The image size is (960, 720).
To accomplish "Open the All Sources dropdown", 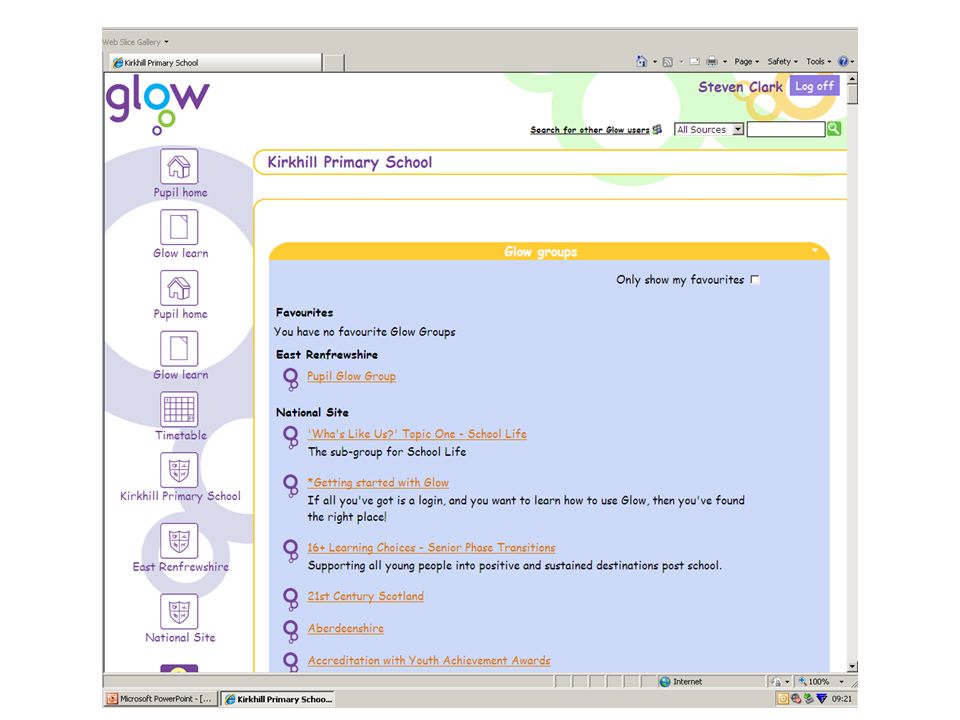I will click(x=709, y=129).
